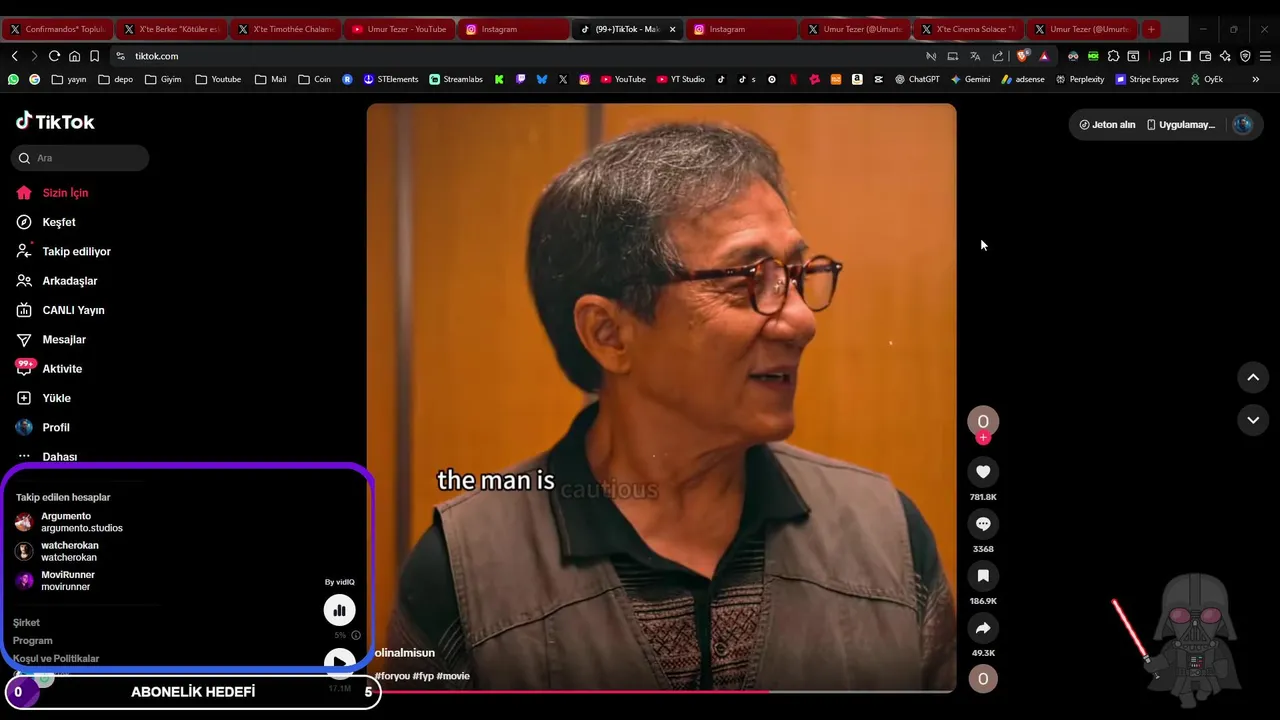1280x720 pixels.
Task: Open the profile avatar in the top-right corner
Action: point(1243,124)
